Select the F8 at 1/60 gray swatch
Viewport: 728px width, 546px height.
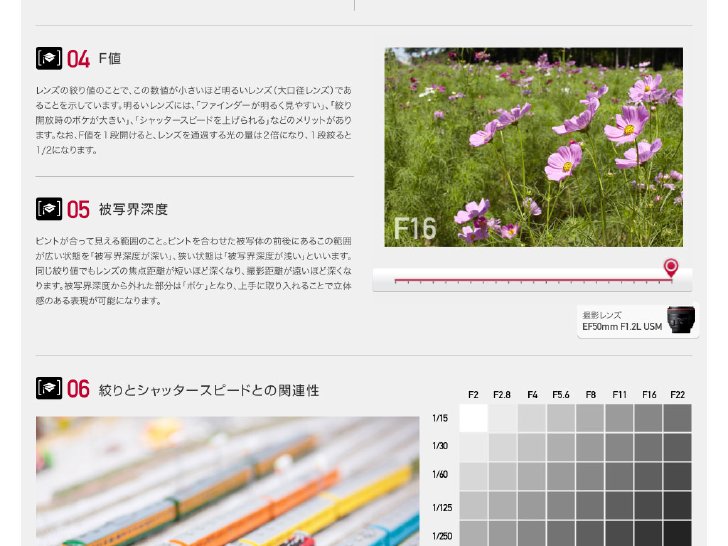(590, 476)
